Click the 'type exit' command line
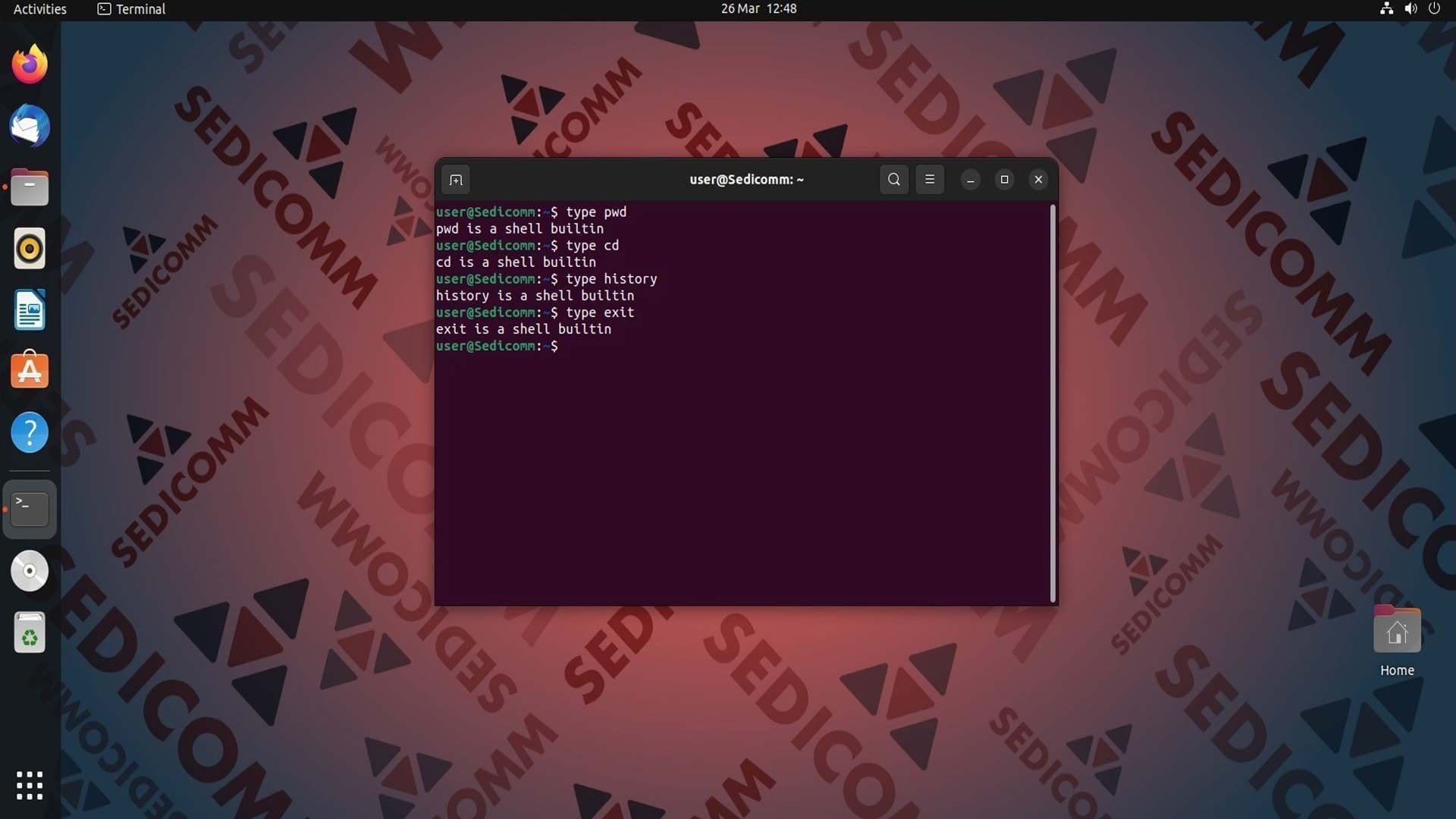Screen dimensions: 1456x819 (535, 312)
